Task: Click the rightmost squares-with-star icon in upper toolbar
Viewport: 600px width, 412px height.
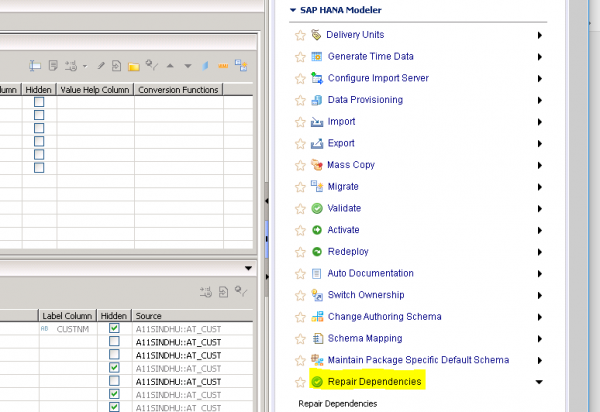Action: 241,65
